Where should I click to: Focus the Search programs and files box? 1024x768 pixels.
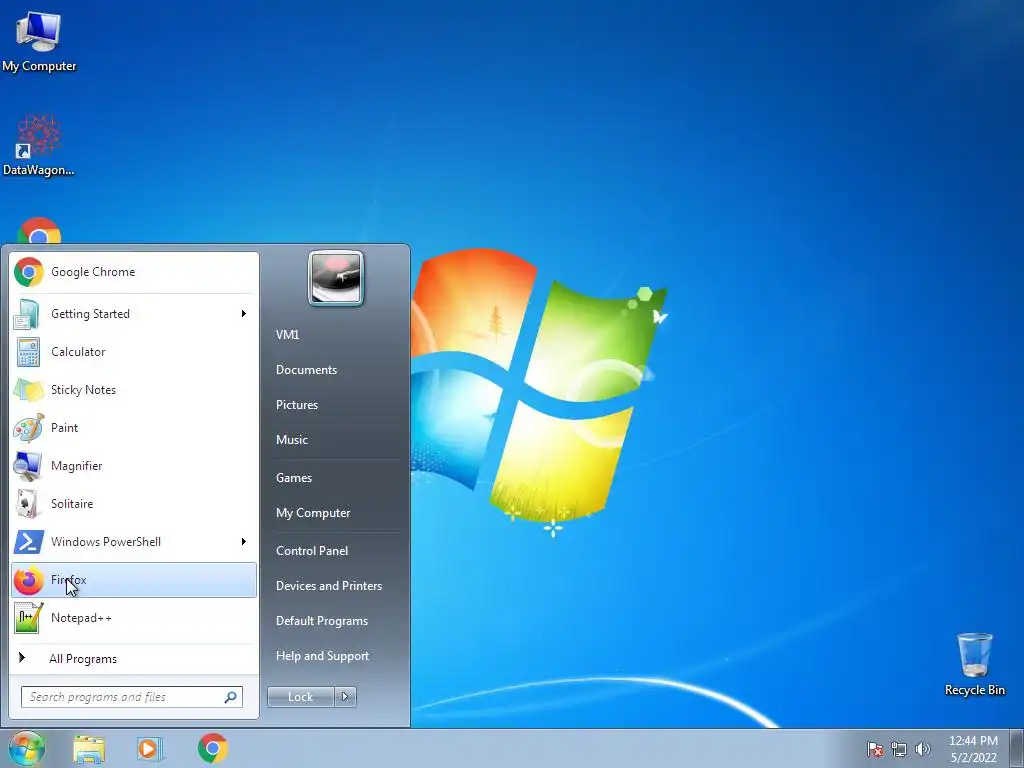[x=131, y=697]
